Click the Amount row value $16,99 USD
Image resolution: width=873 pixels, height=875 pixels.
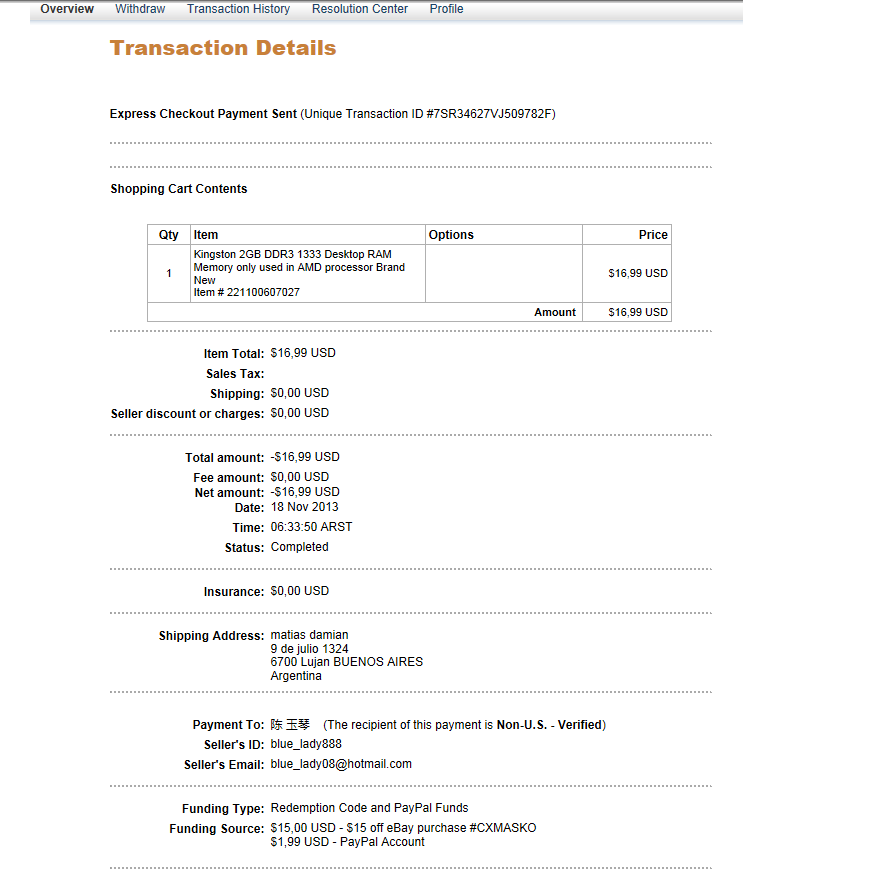tap(638, 312)
